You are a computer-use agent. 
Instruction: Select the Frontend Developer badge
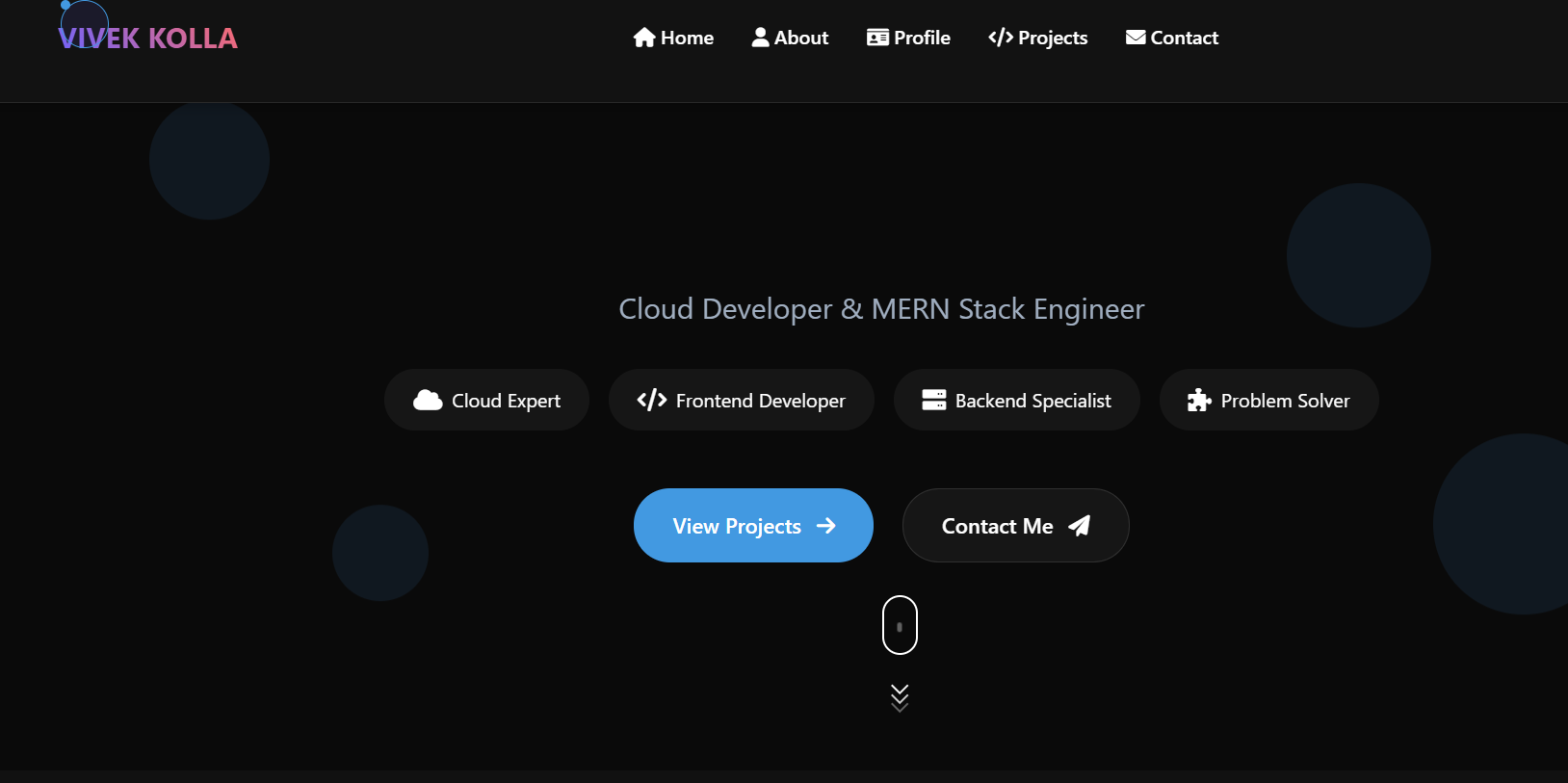(x=742, y=400)
